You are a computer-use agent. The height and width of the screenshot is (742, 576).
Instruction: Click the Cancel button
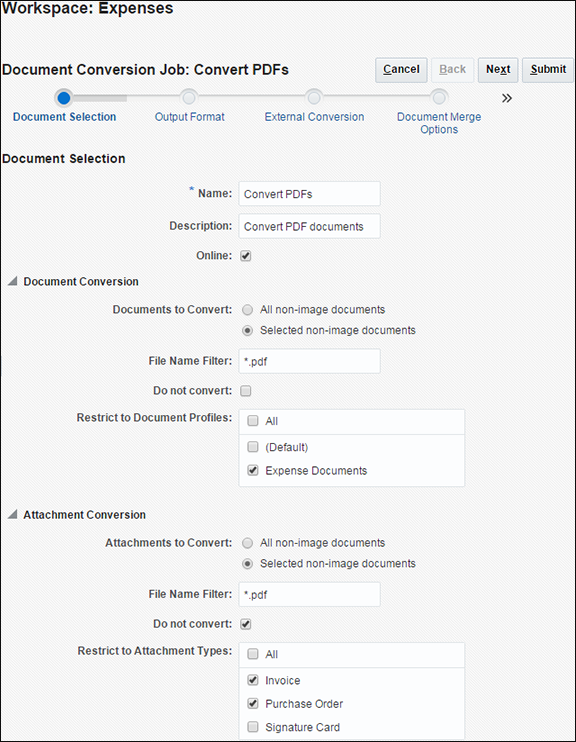tap(401, 70)
